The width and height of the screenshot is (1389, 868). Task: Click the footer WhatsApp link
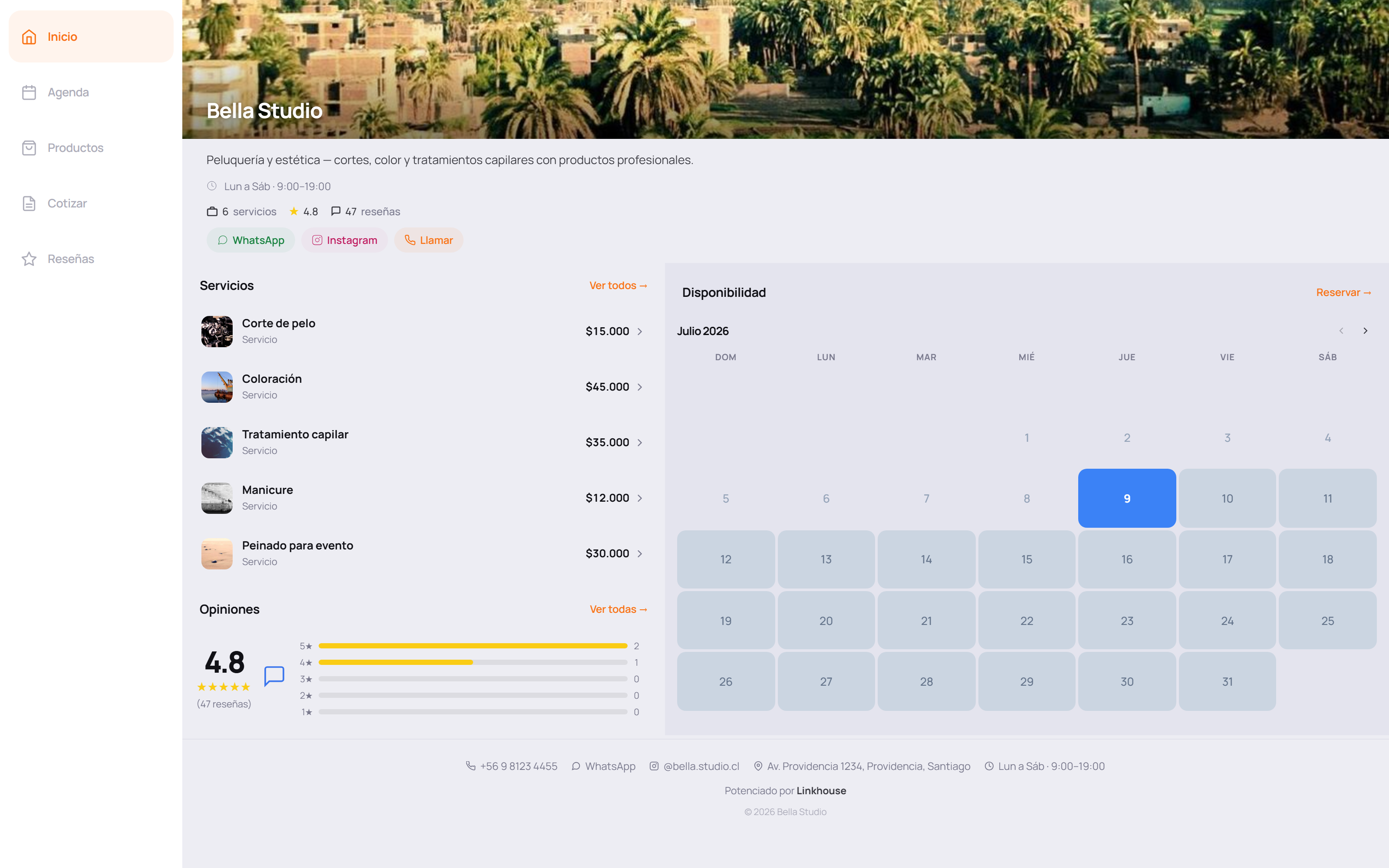click(x=603, y=766)
